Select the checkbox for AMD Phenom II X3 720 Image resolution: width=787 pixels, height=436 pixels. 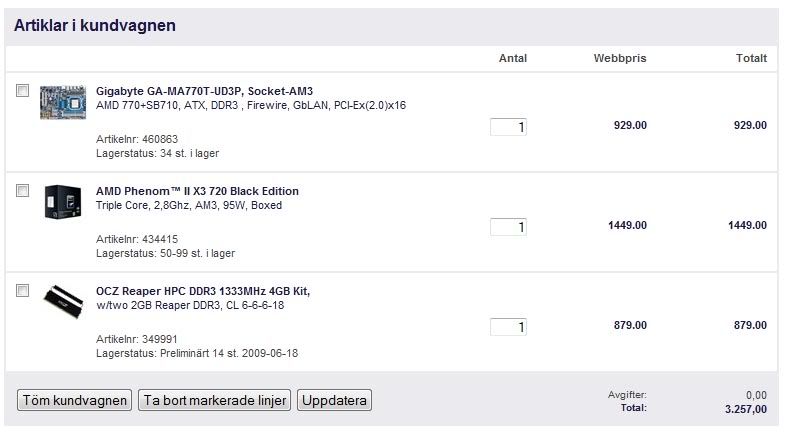click(23, 190)
